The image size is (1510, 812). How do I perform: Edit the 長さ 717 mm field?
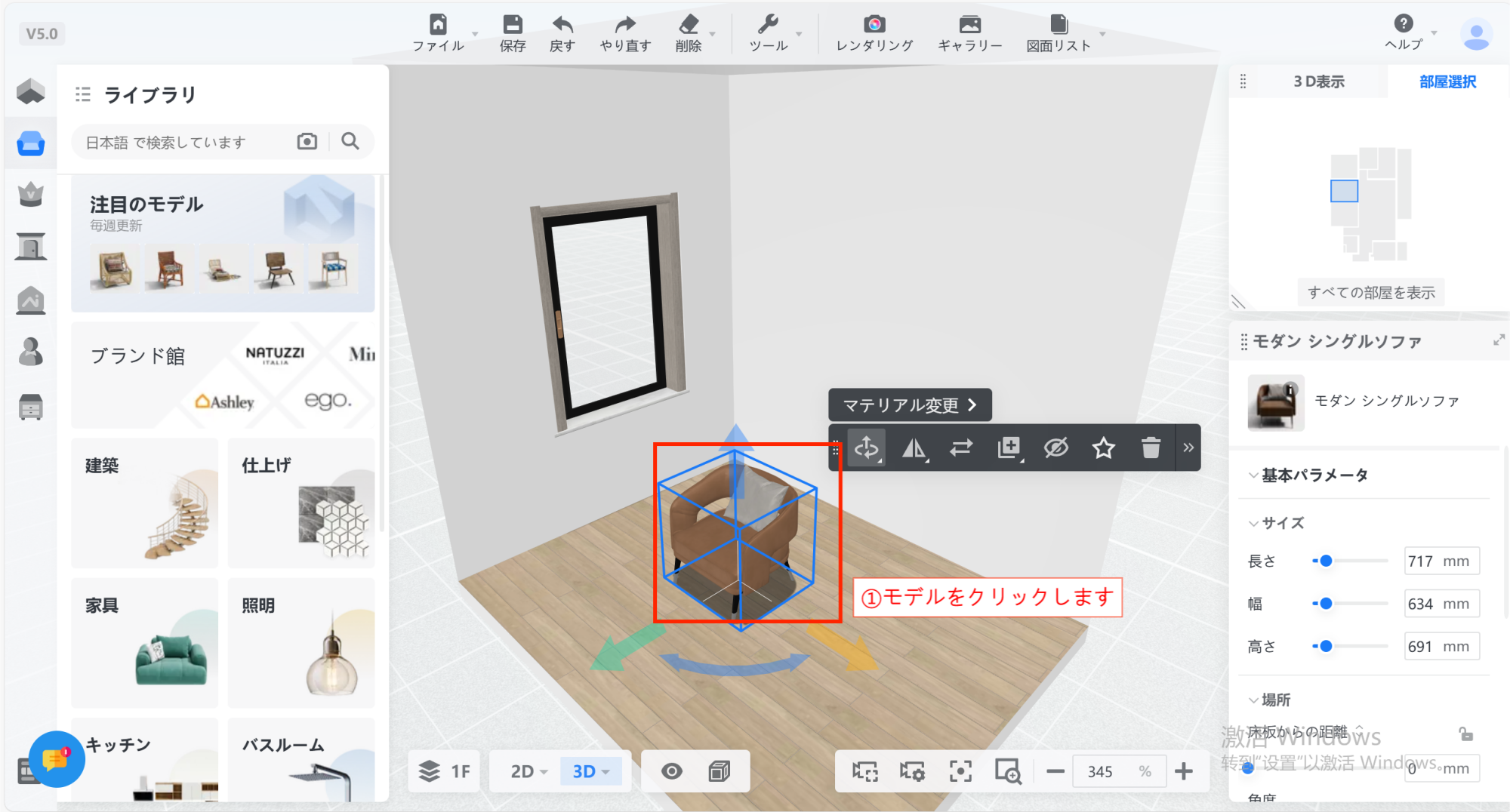pyautogui.click(x=1441, y=561)
